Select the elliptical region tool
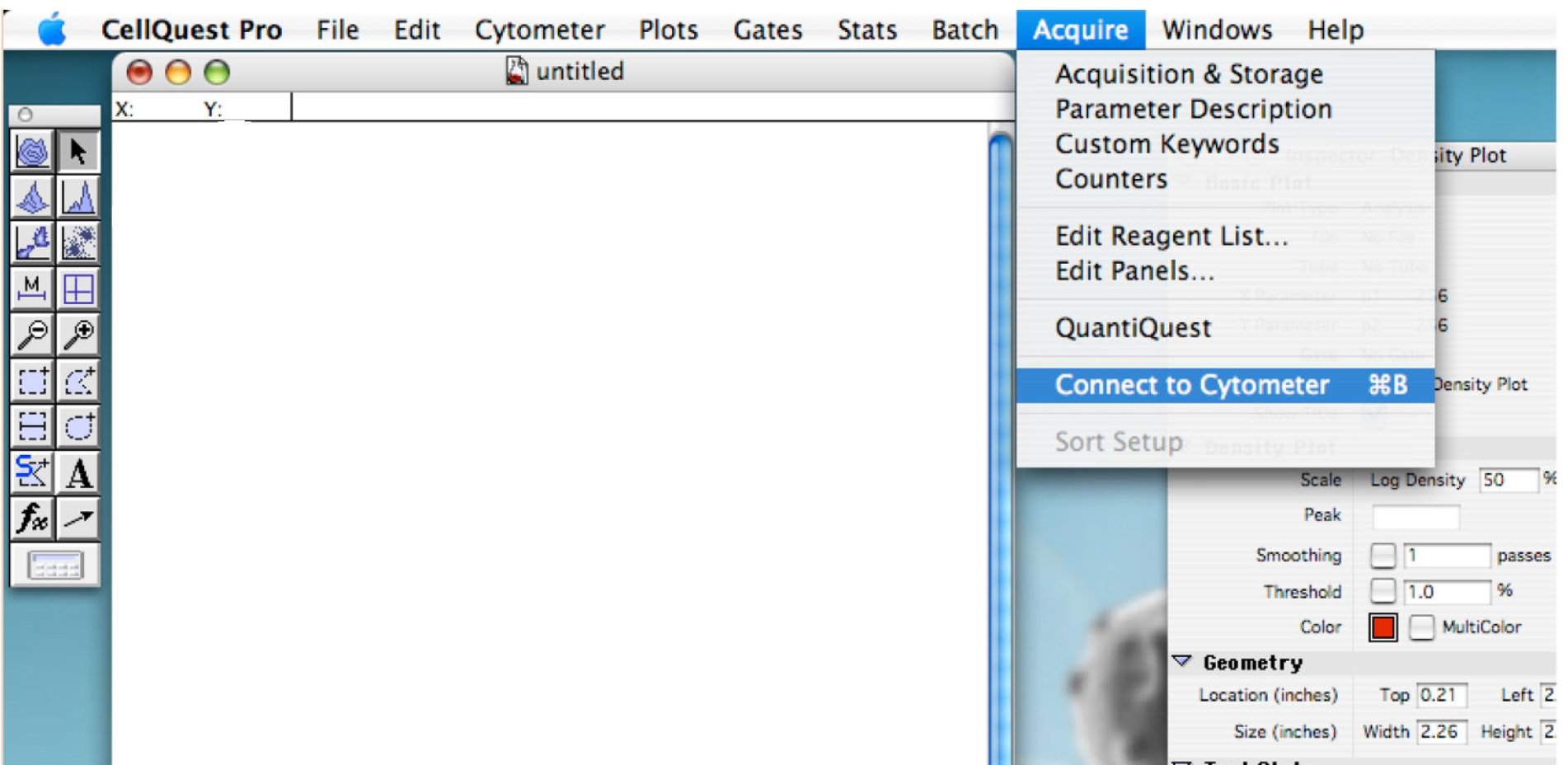 [78, 426]
